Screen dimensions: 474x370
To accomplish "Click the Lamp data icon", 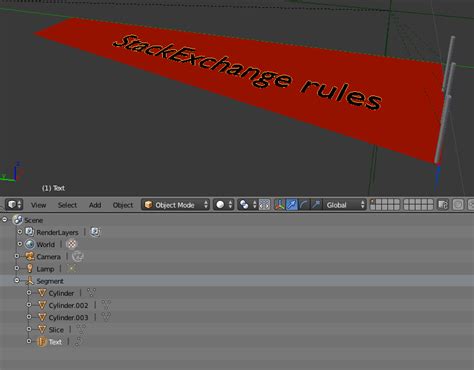I will [71, 268].
